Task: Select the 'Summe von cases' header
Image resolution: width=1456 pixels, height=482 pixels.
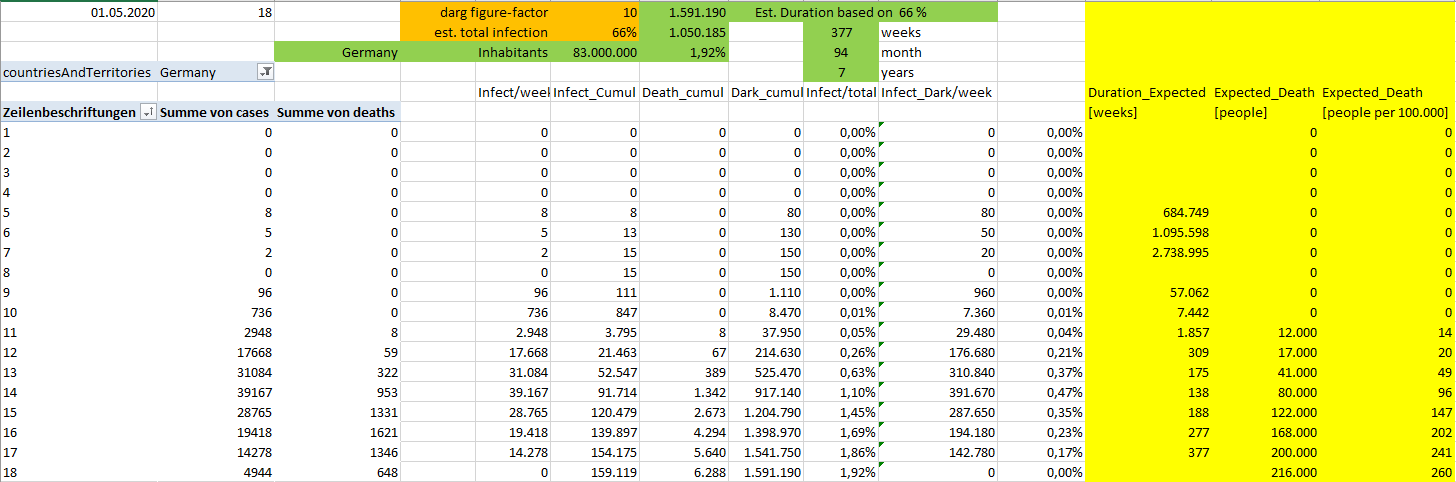Action: click(214, 112)
